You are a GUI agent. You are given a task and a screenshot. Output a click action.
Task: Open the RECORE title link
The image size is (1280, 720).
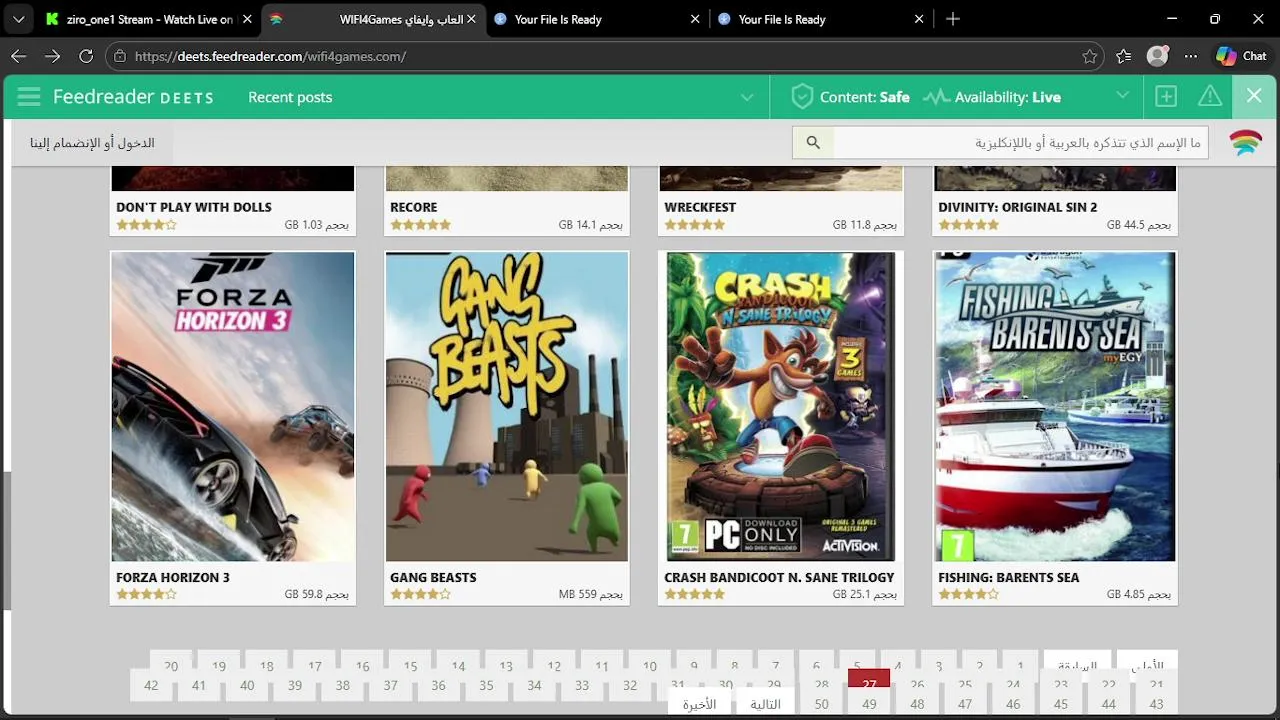point(414,207)
